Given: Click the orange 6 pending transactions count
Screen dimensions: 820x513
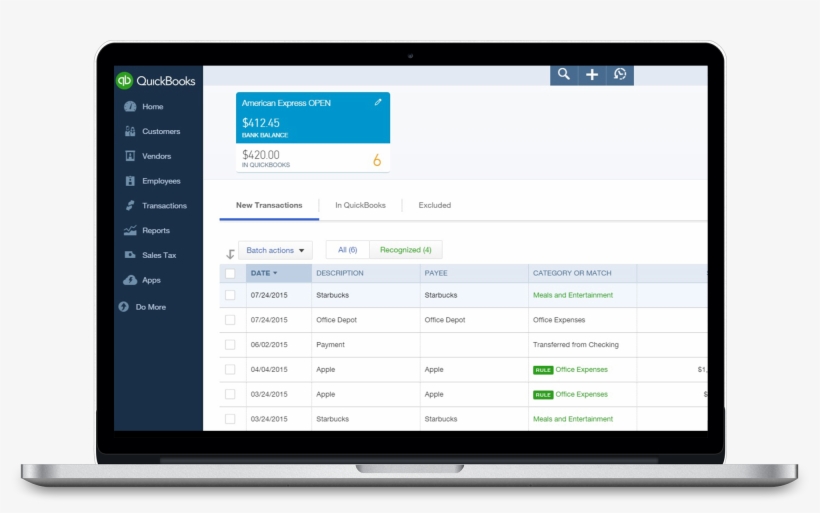Looking at the screenshot, I should [377, 160].
